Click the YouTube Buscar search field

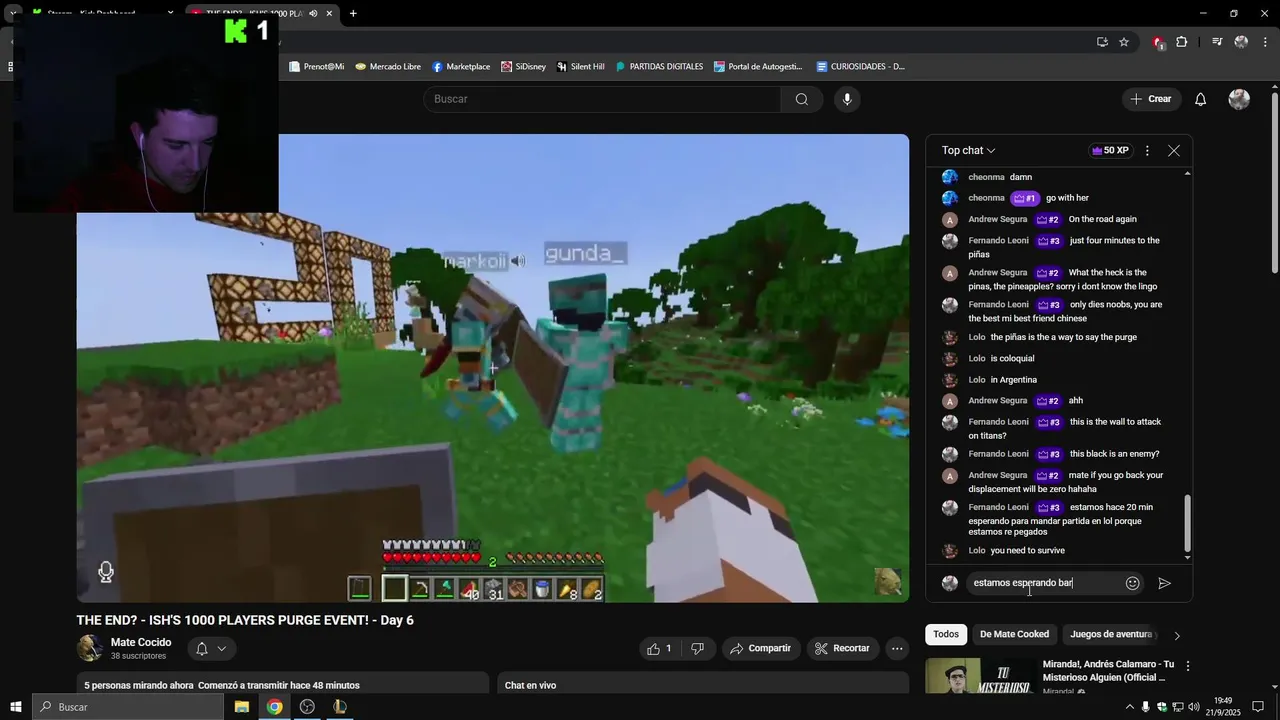tap(602, 99)
